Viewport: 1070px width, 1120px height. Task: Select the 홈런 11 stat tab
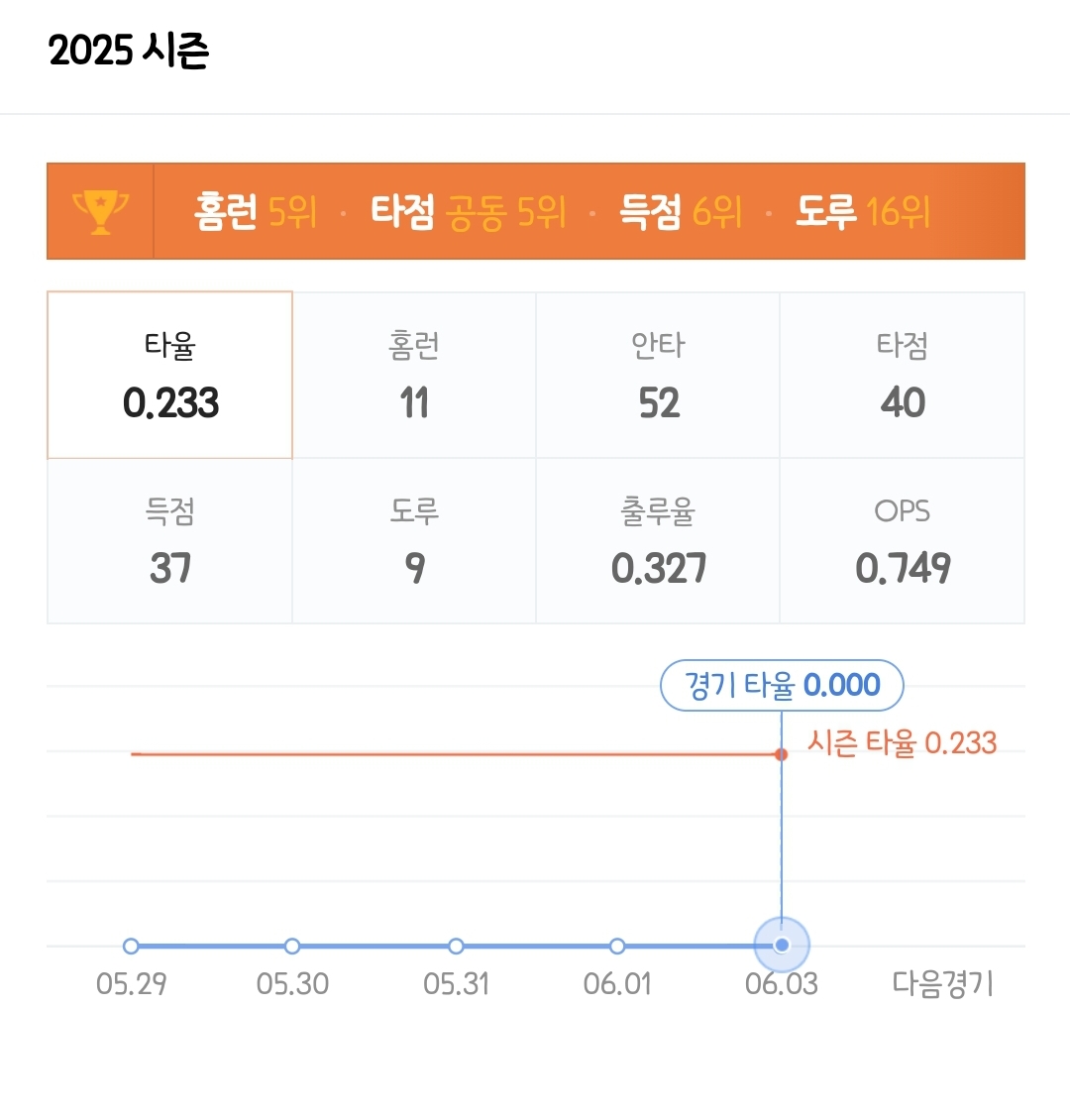pyautogui.click(x=414, y=376)
